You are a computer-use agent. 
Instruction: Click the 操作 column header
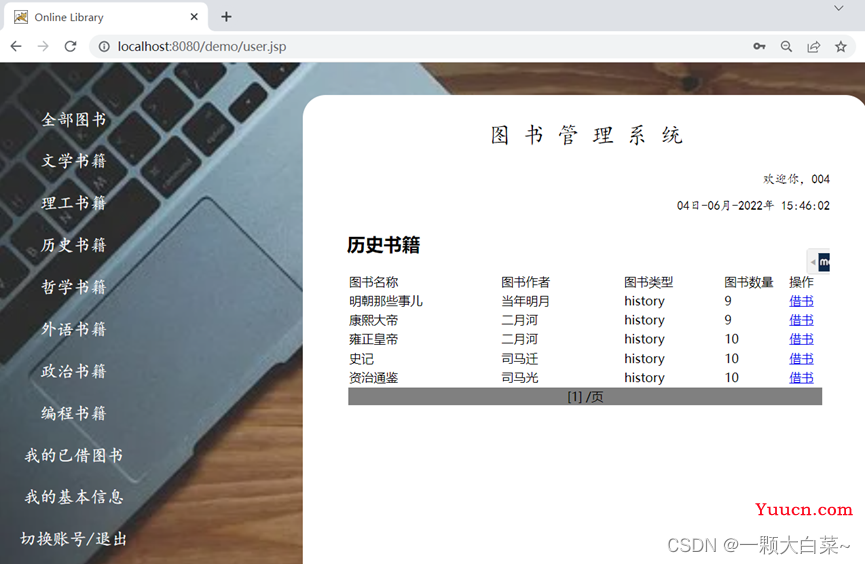pyautogui.click(x=801, y=282)
